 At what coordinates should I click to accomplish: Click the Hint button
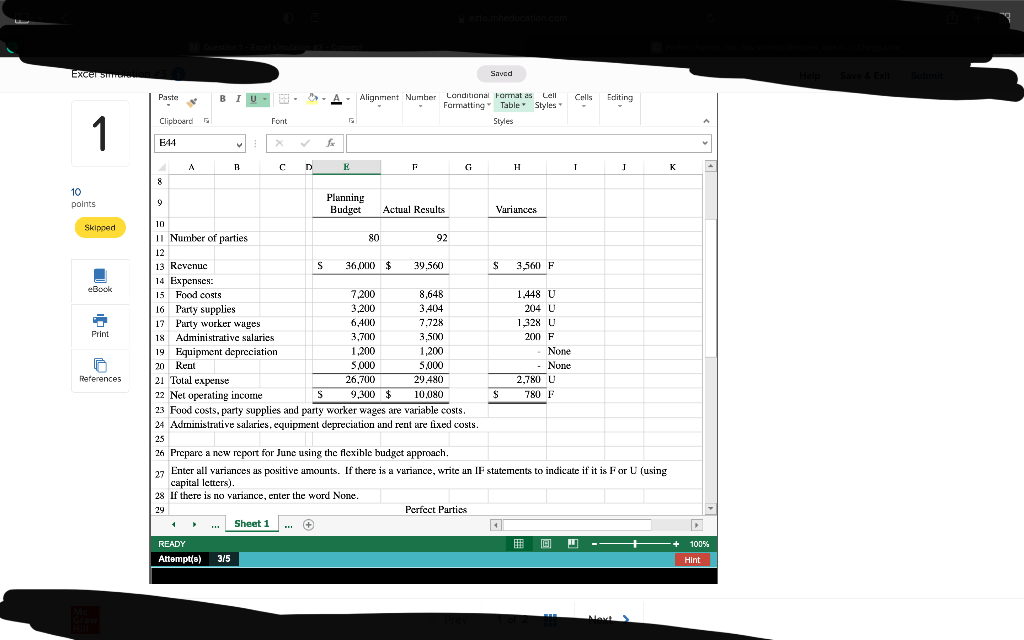tap(693, 559)
